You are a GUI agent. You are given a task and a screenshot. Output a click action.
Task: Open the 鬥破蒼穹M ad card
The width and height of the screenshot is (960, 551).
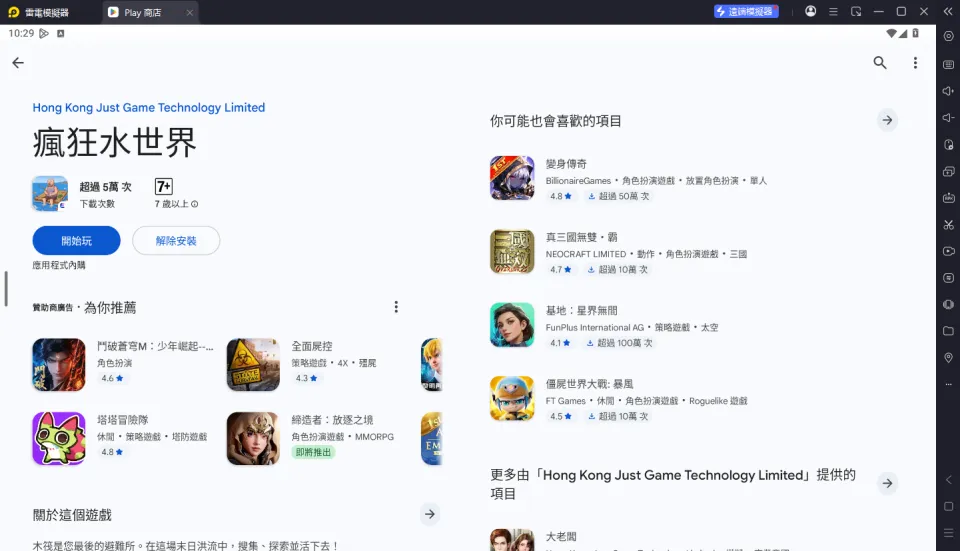[124, 364]
